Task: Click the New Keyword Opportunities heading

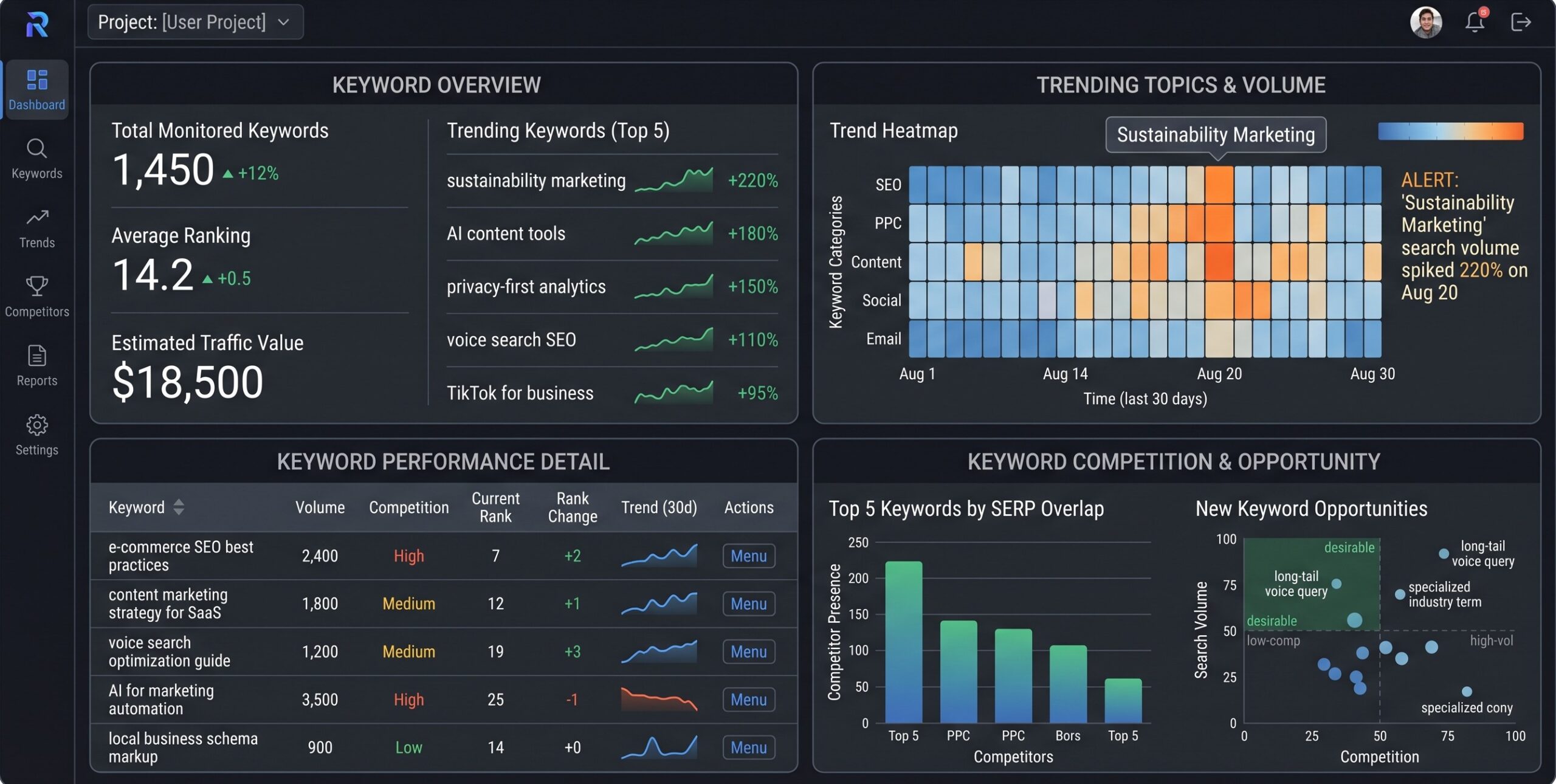Action: [x=1311, y=509]
